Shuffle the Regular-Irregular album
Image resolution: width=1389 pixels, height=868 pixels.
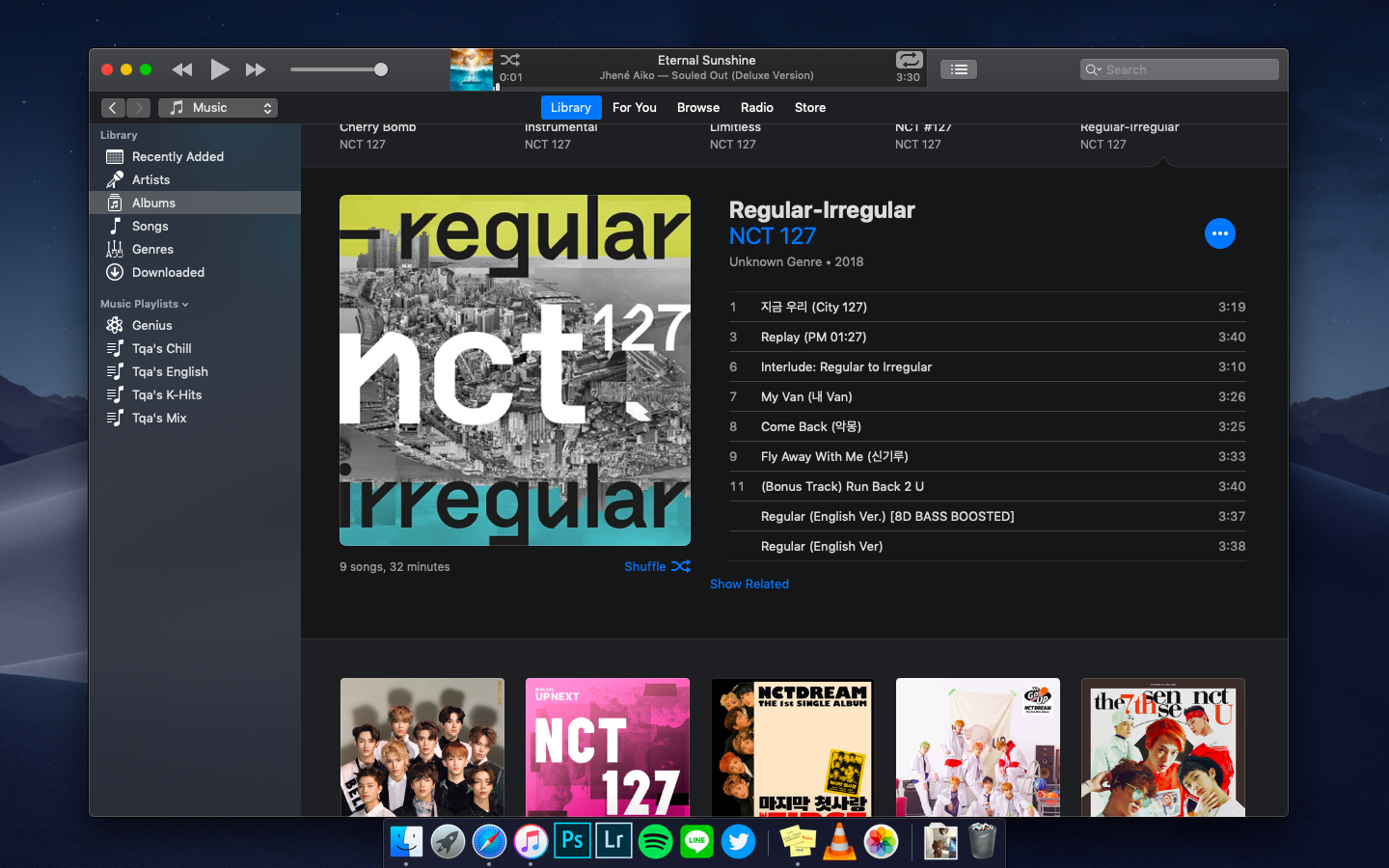pos(657,566)
